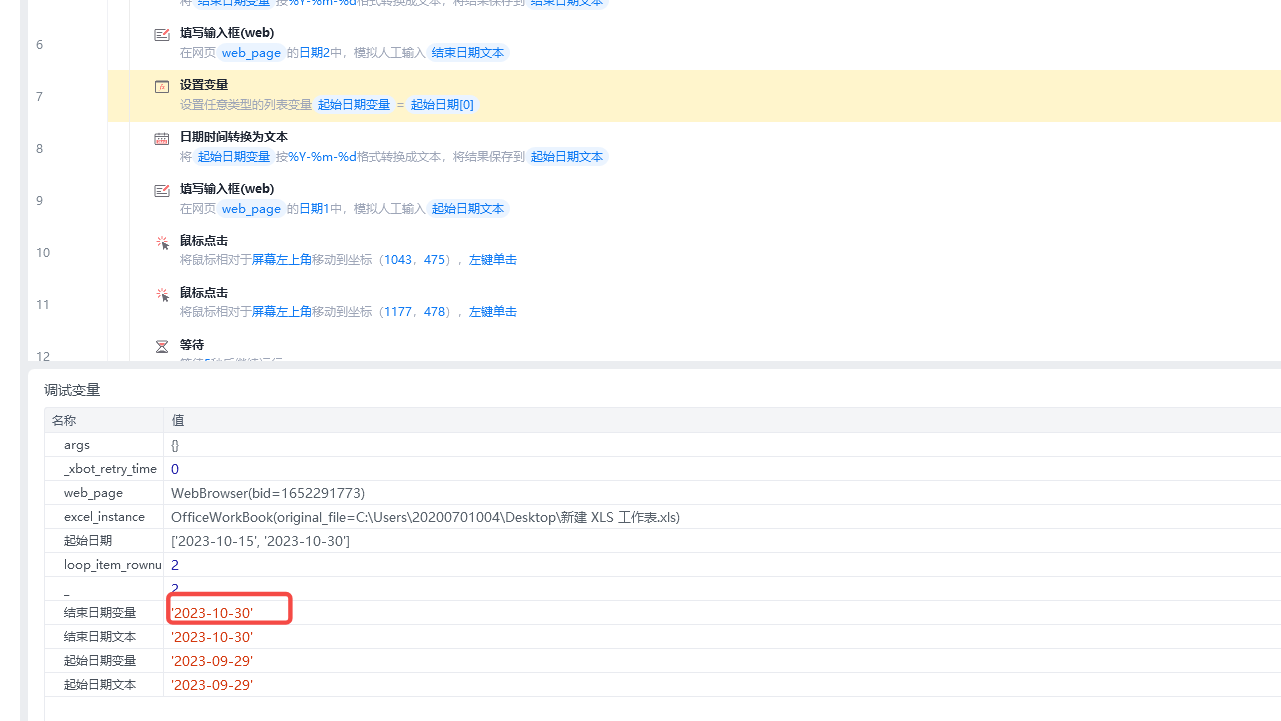The width and height of the screenshot is (1281, 721).
Task: Select the 起始日期文本 variable row
Action: point(662,685)
